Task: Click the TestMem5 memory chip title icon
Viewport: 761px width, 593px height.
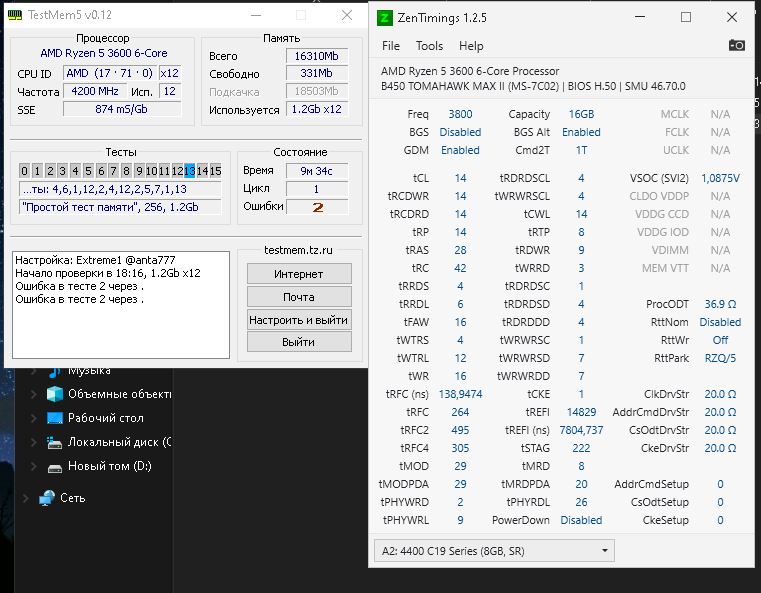Action: [x=15, y=15]
